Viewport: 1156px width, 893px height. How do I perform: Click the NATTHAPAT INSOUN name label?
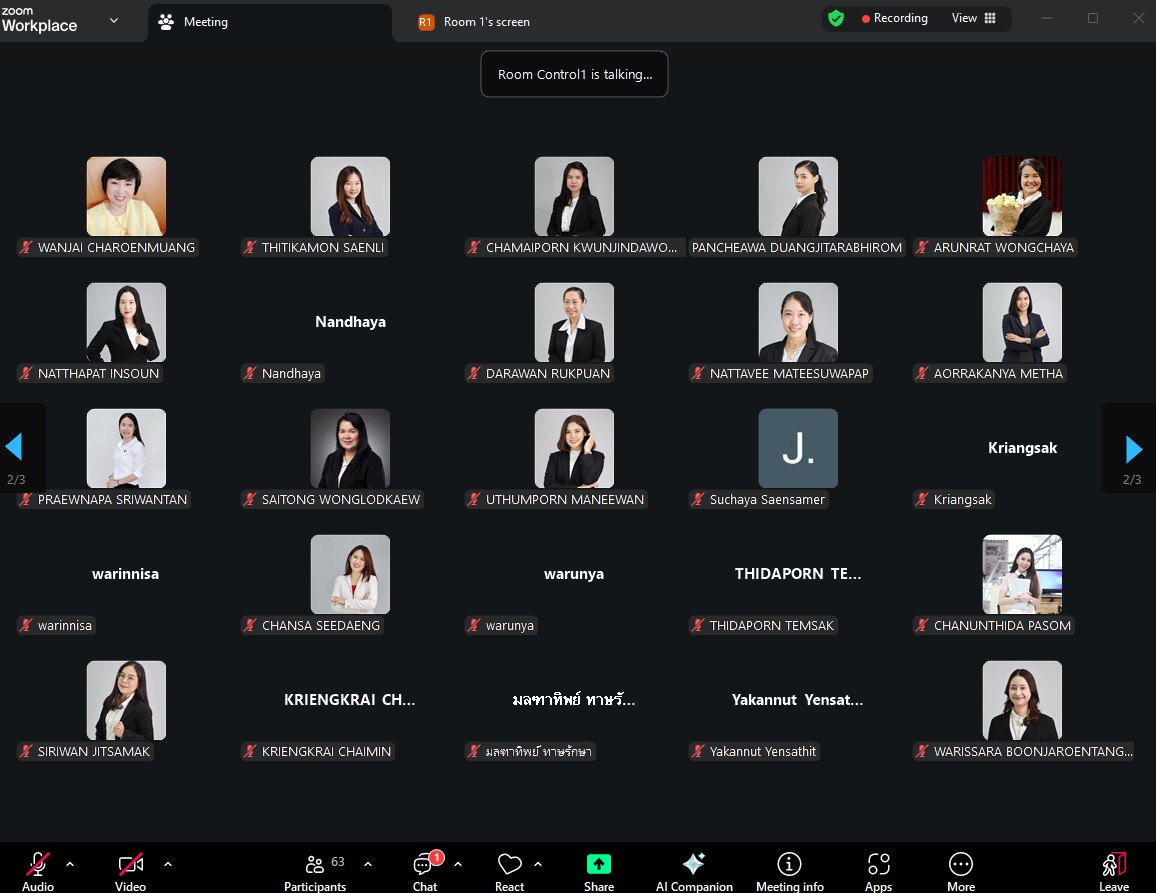(98, 374)
